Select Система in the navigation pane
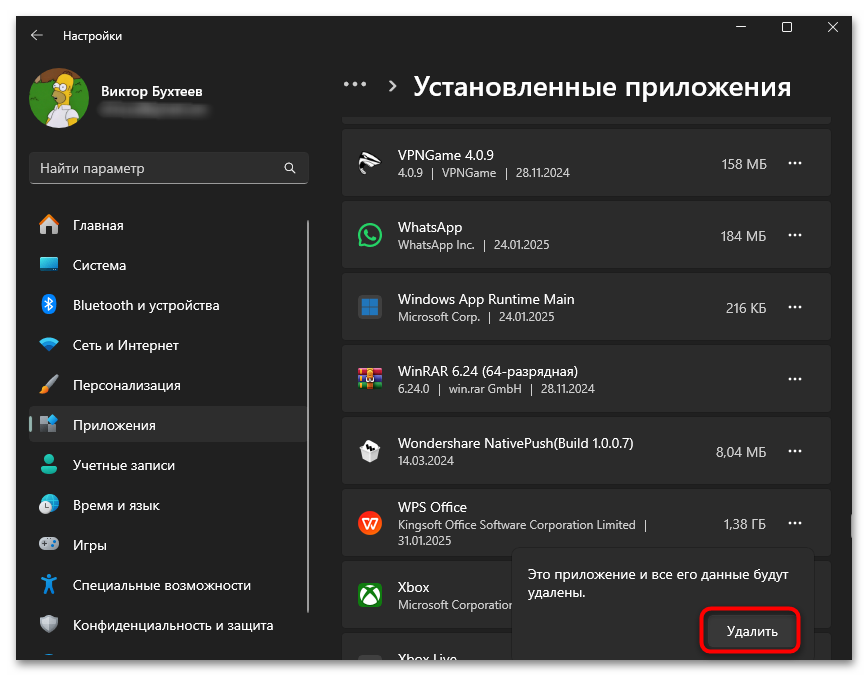 100,265
